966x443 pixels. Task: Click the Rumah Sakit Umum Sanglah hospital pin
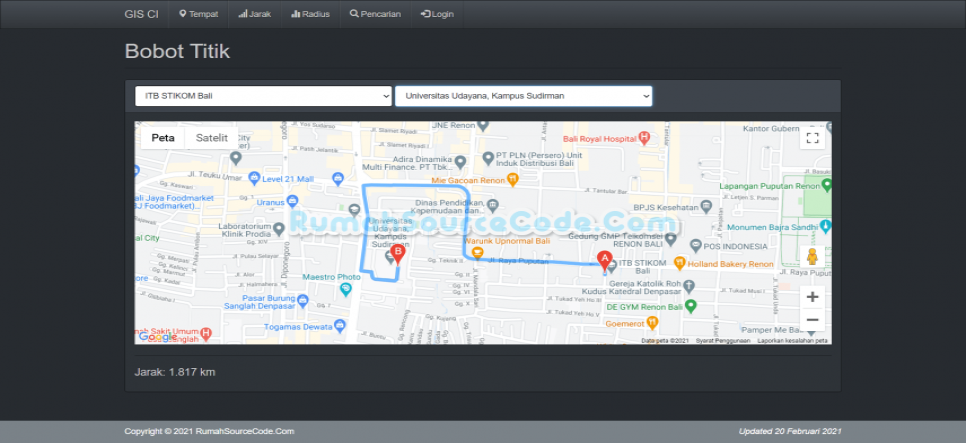pos(206,335)
